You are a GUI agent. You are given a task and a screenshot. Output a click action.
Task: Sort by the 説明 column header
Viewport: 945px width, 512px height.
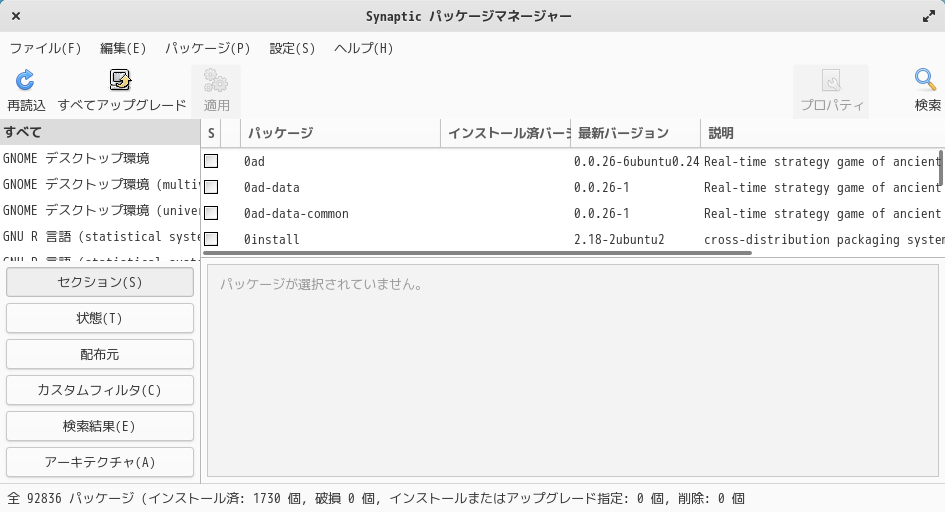pos(822,133)
